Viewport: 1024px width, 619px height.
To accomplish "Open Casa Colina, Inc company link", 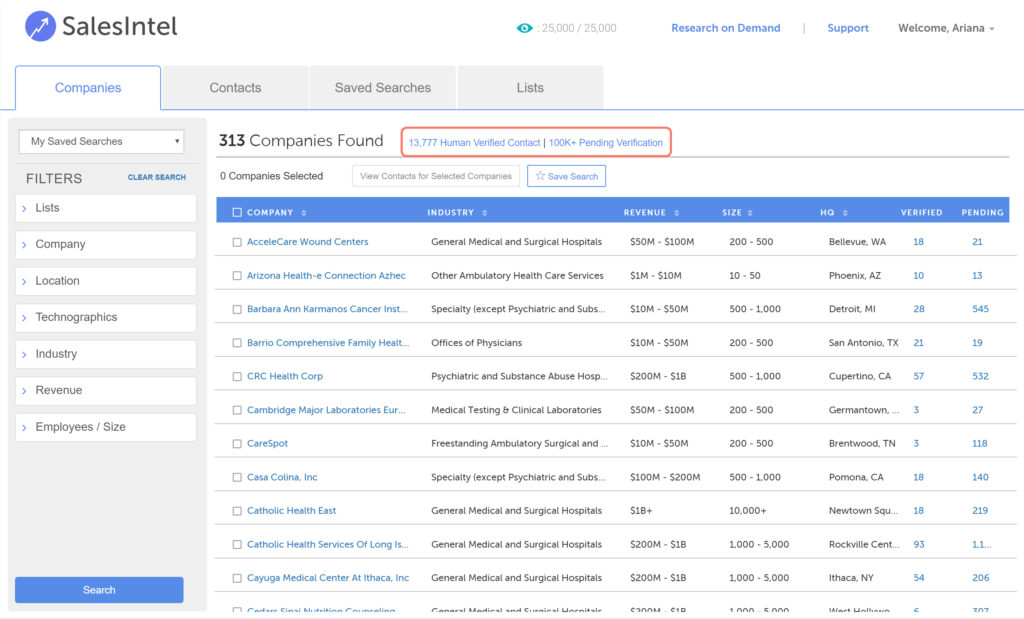I will coord(282,477).
